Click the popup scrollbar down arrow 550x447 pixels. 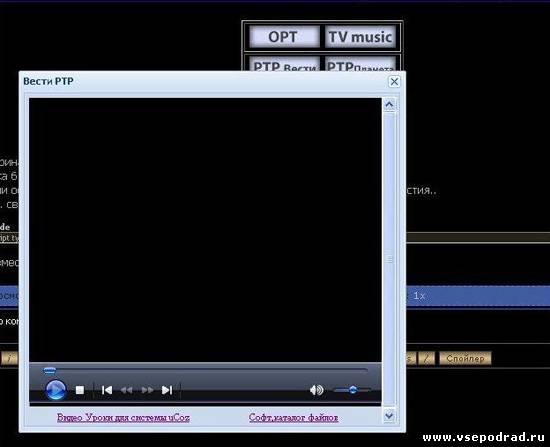point(389,416)
